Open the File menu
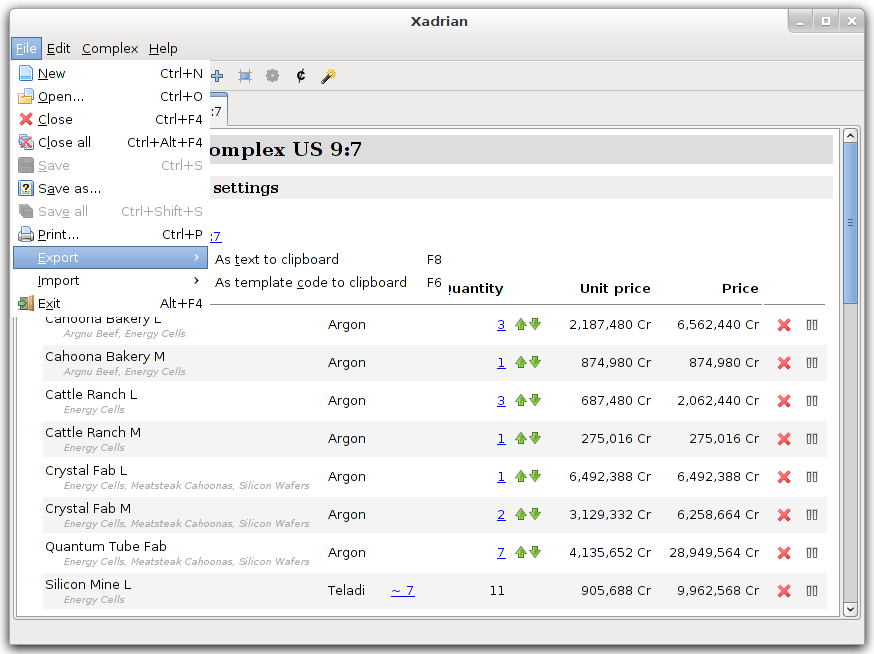The height and width of the screenshot is (654, 874). 26,49
